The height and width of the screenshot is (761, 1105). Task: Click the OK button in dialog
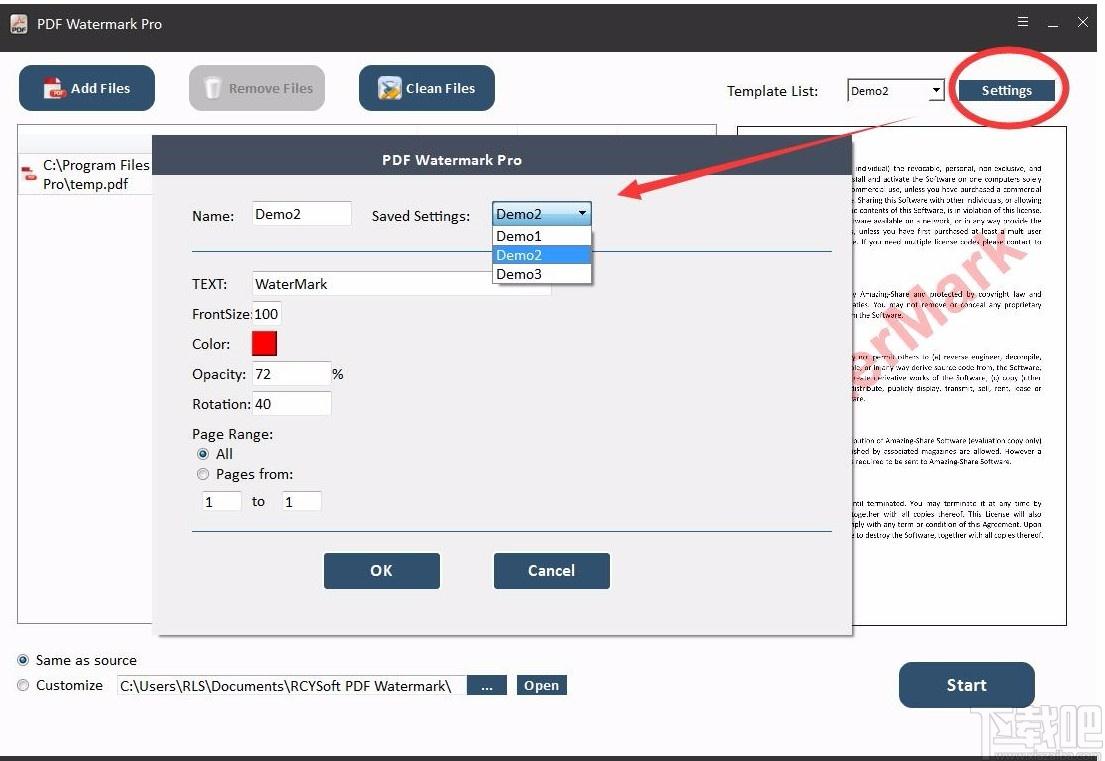click(x=381, y=571)
